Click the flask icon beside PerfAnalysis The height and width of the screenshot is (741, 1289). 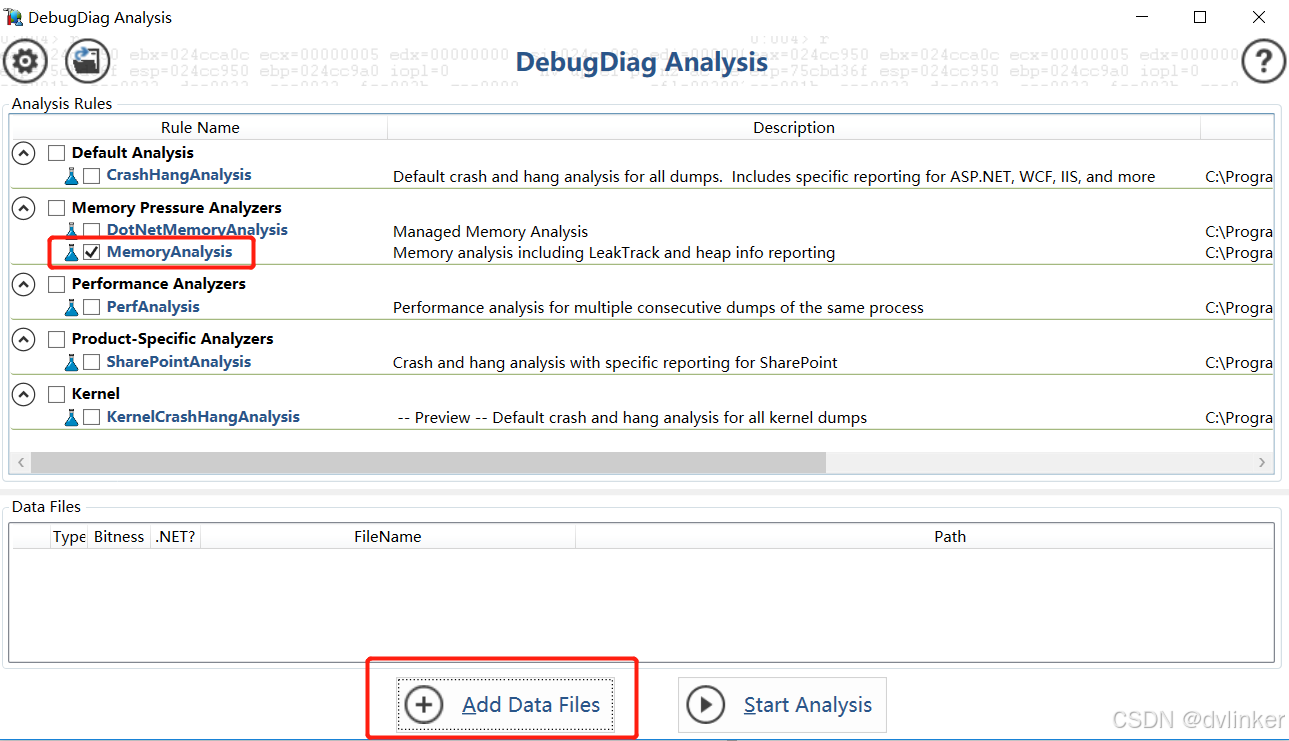[71, 308]
